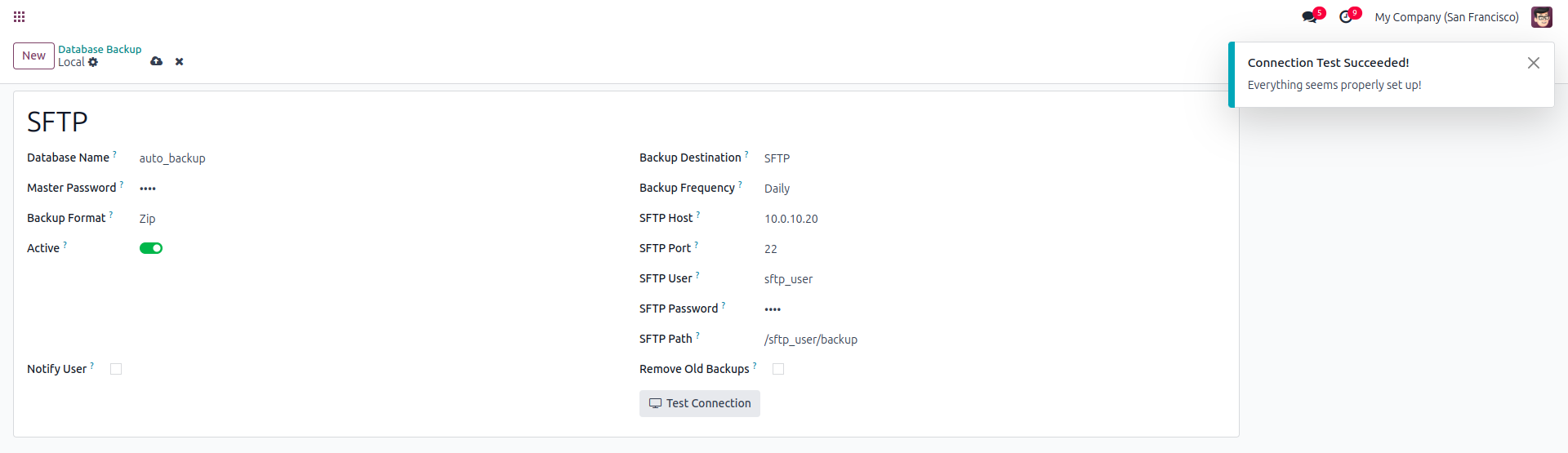The image size is (1568, 453).
Task: Enable the Notify User checkbox
Action: coord(116,369)
